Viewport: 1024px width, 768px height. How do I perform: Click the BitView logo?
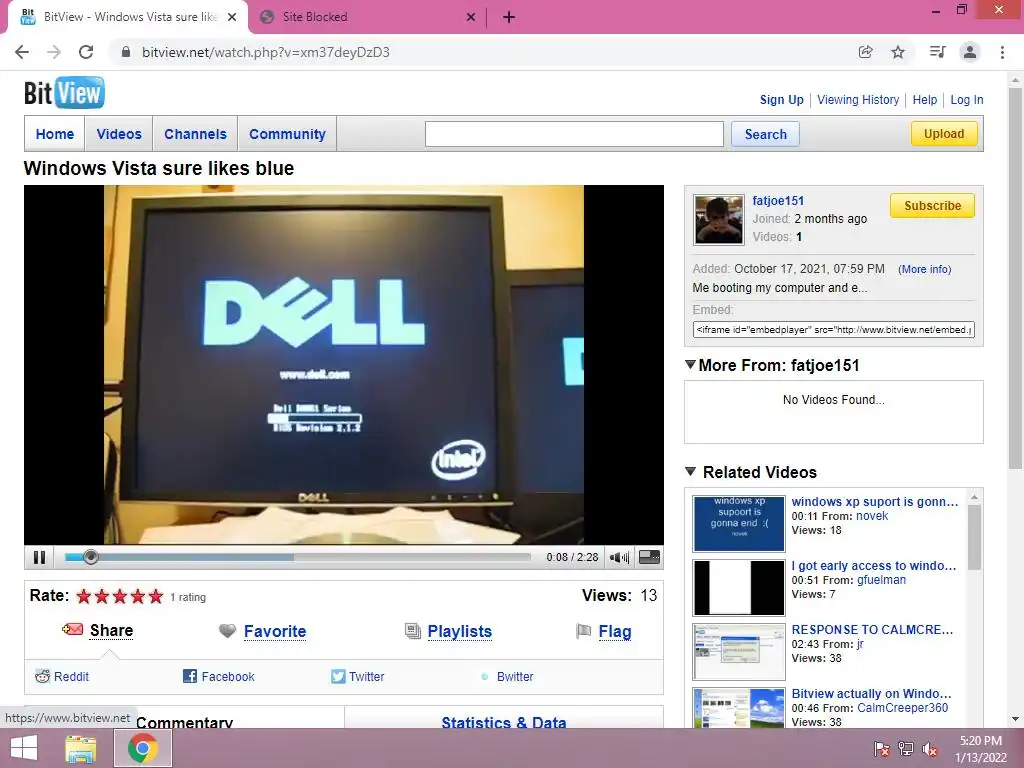tap(64, 93)
